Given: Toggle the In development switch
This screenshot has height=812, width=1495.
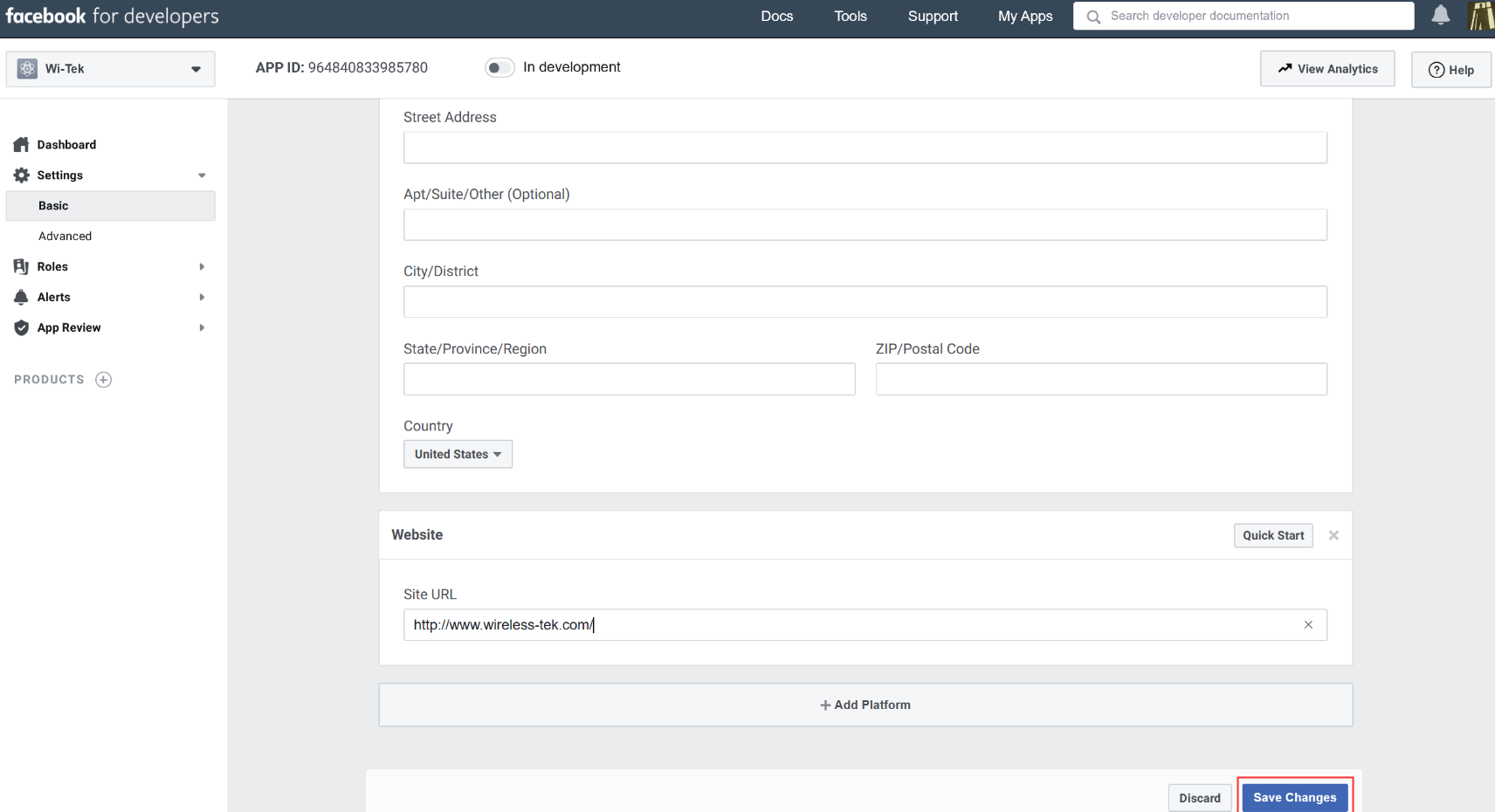Looking at the screenshot, I should click(499, 68).
